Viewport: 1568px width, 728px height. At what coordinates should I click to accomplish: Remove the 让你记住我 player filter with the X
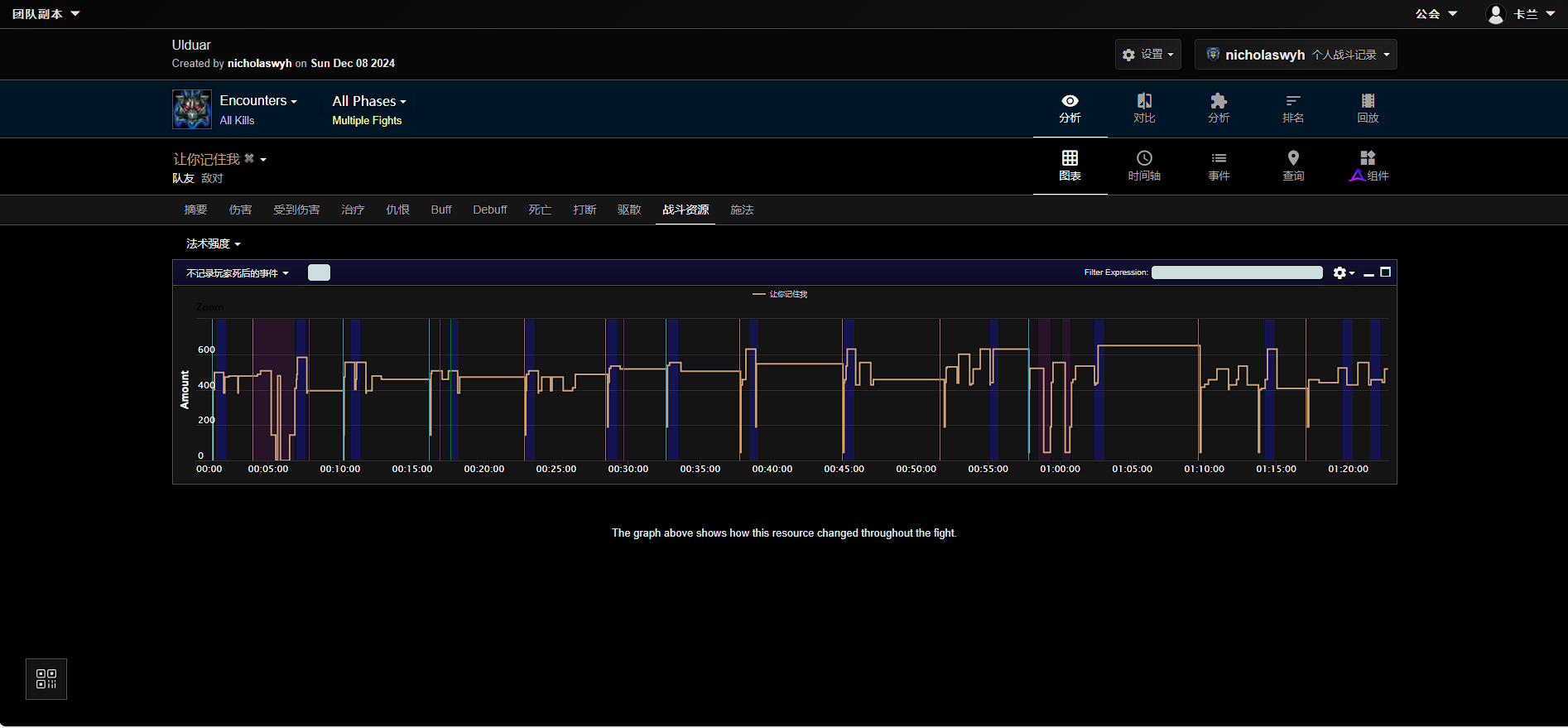pyautogui.click(x=249, y=158)
